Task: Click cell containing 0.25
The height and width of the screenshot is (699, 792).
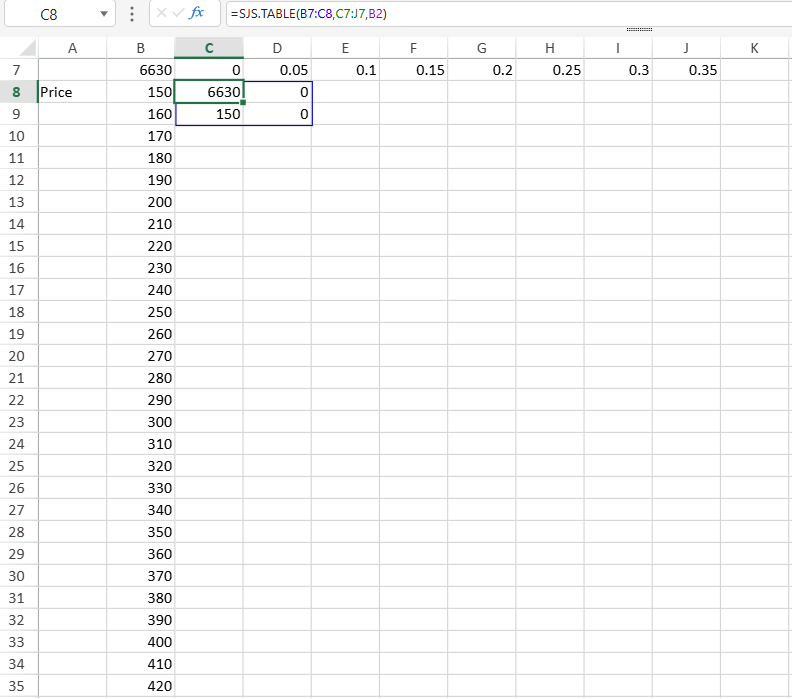Action: pos(550,70)
